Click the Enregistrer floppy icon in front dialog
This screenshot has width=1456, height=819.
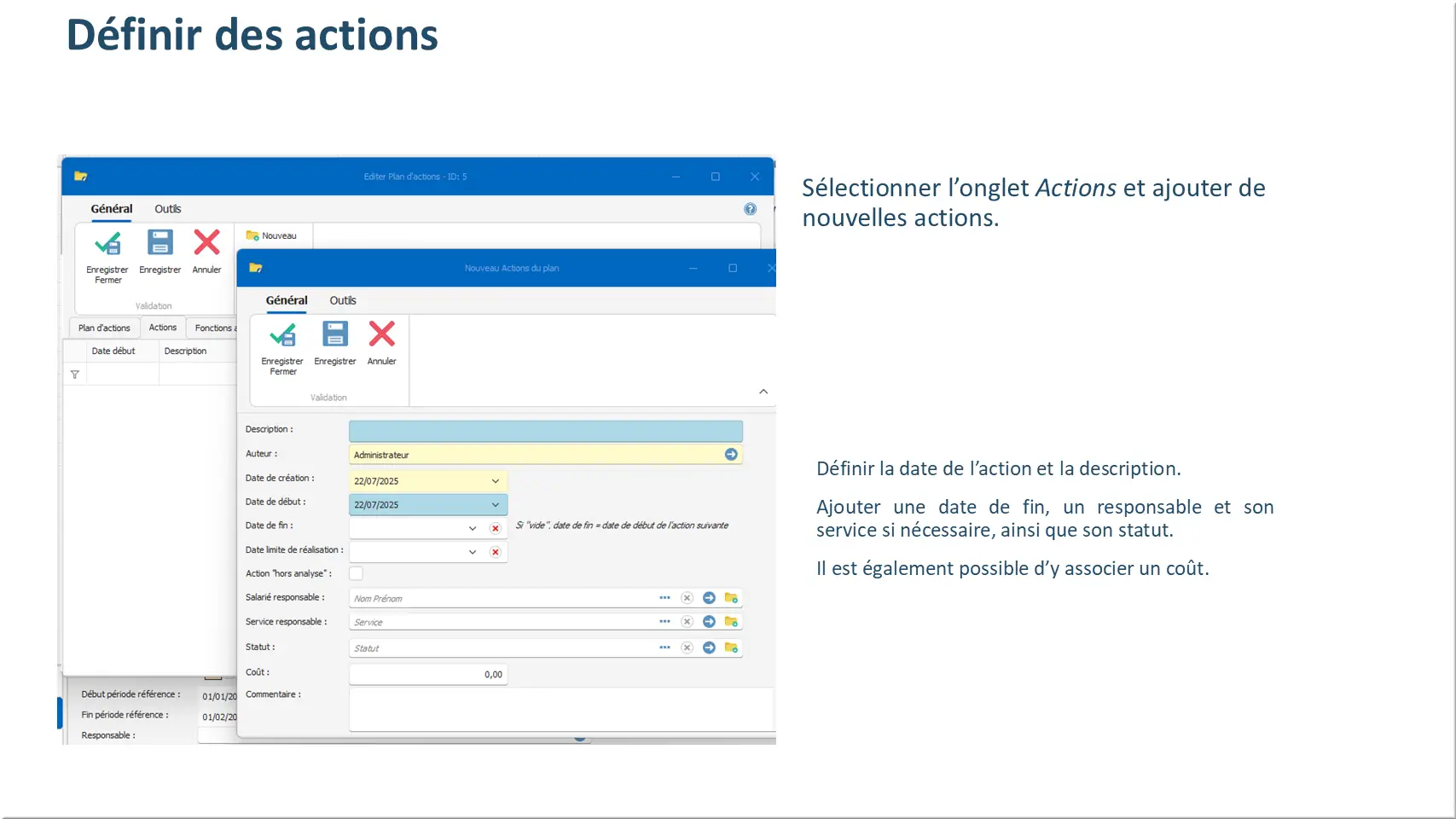334,334
